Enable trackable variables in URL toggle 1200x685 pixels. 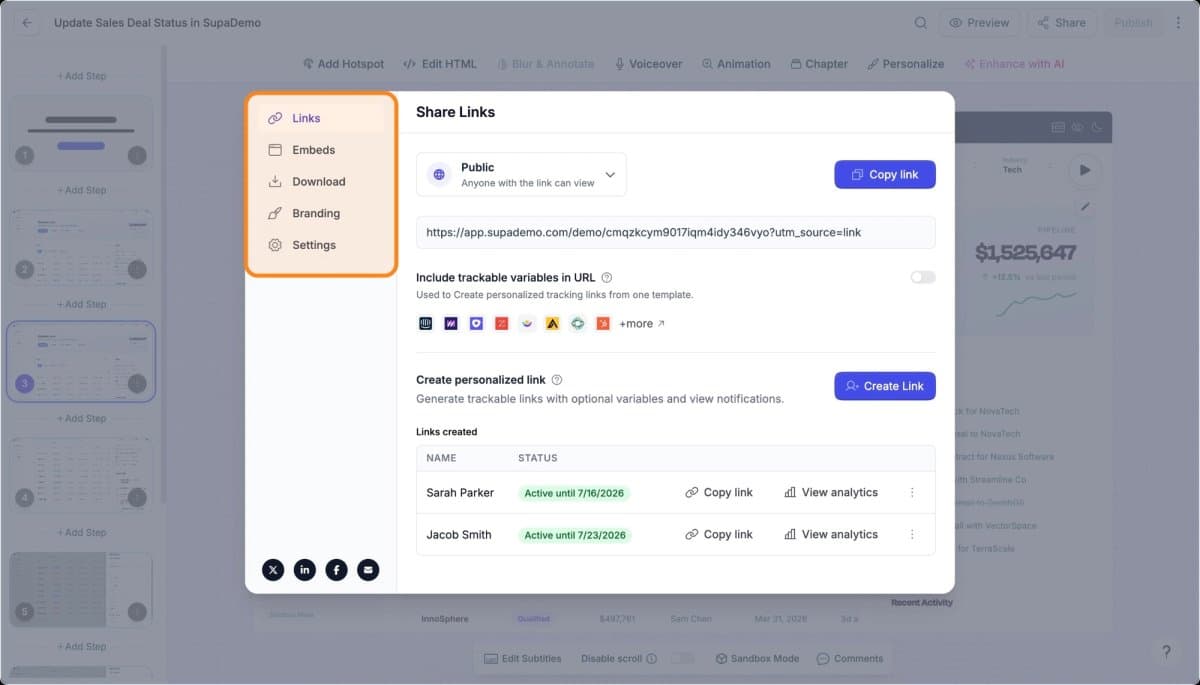[x=922, y=277]
